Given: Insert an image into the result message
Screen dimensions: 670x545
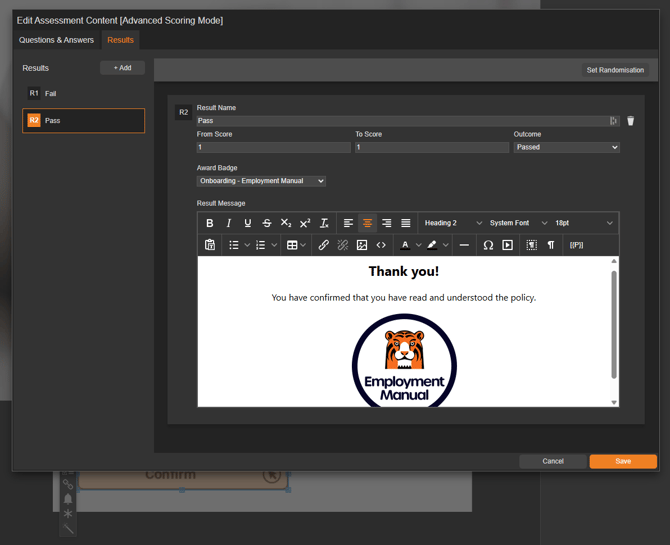Looking at the screenshot, I should pos(362,245).
